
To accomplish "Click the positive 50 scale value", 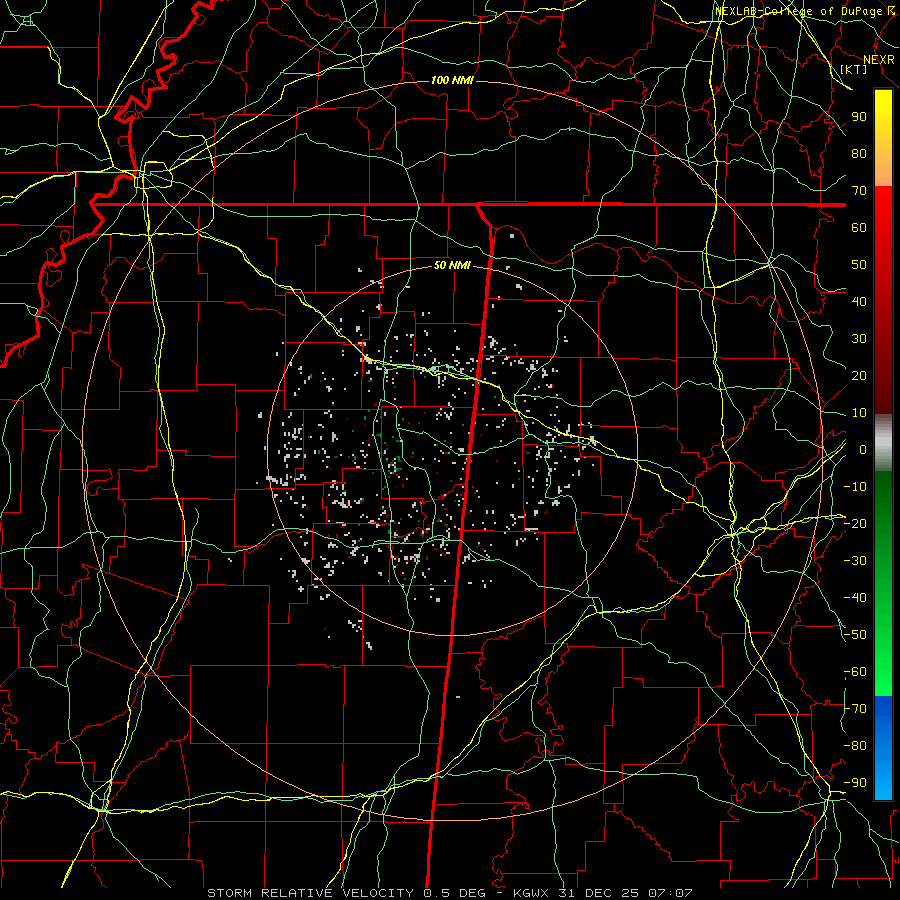I will 859,265.
